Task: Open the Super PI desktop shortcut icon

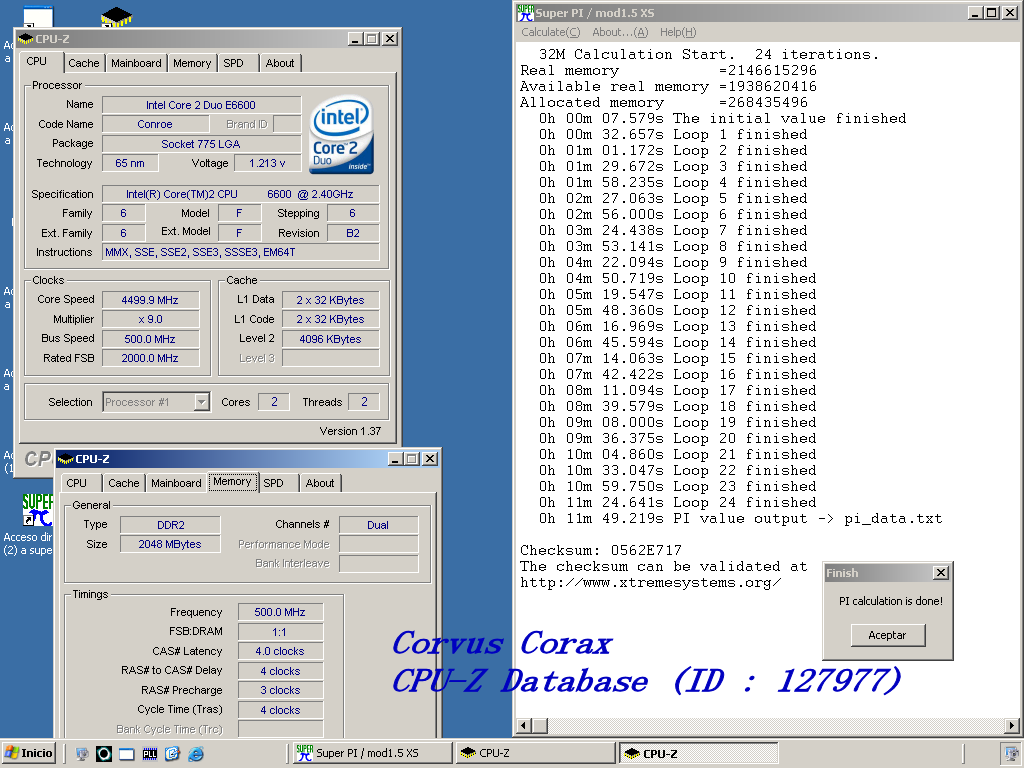Action: coord(38,509)
